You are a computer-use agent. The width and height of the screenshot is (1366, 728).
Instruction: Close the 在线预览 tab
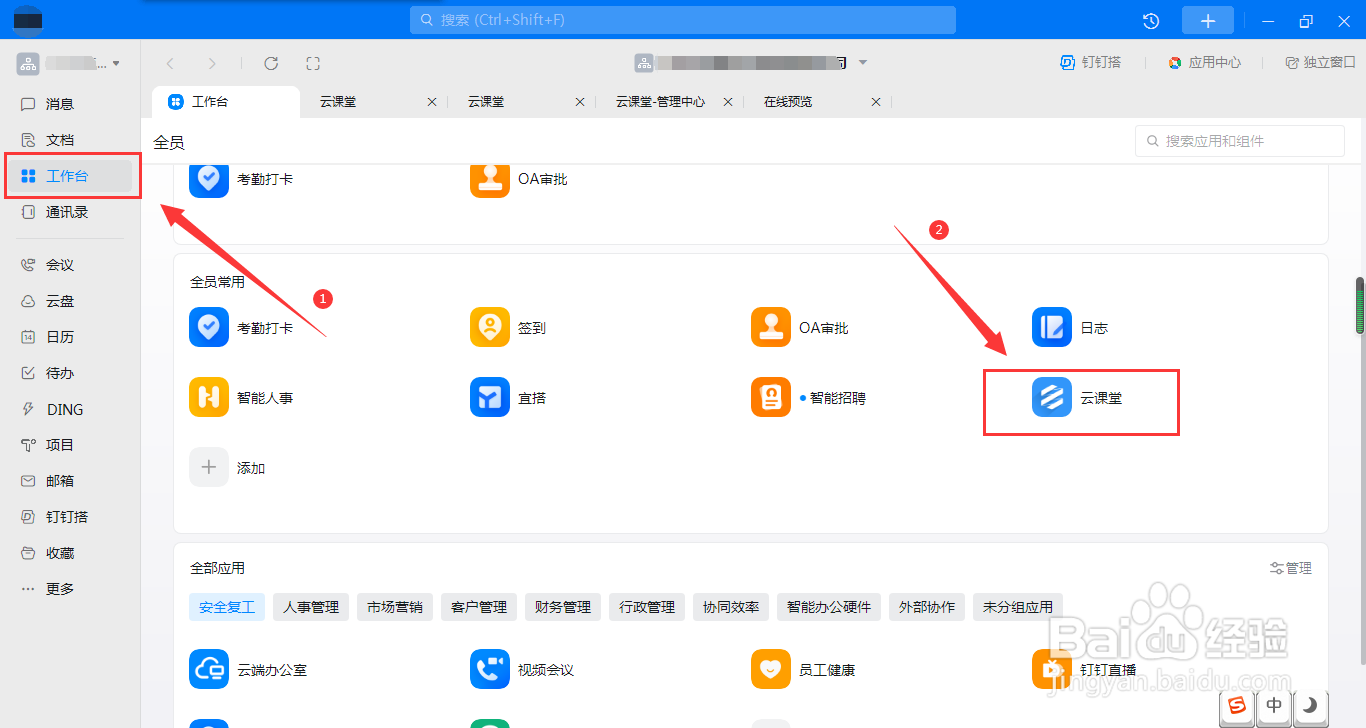tap(876, 102)
